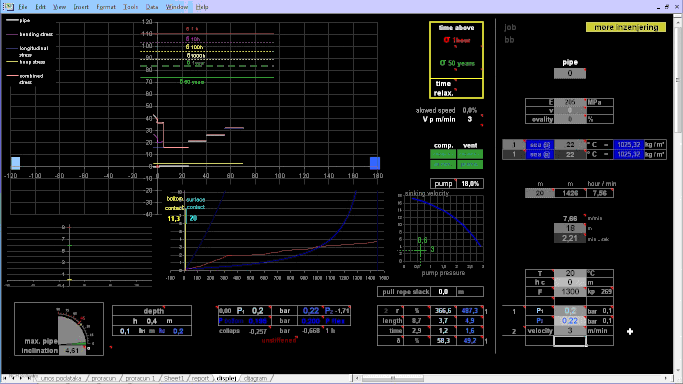
Task: Click the vertical scrollbar down arrow
Action: click(678, 371)
